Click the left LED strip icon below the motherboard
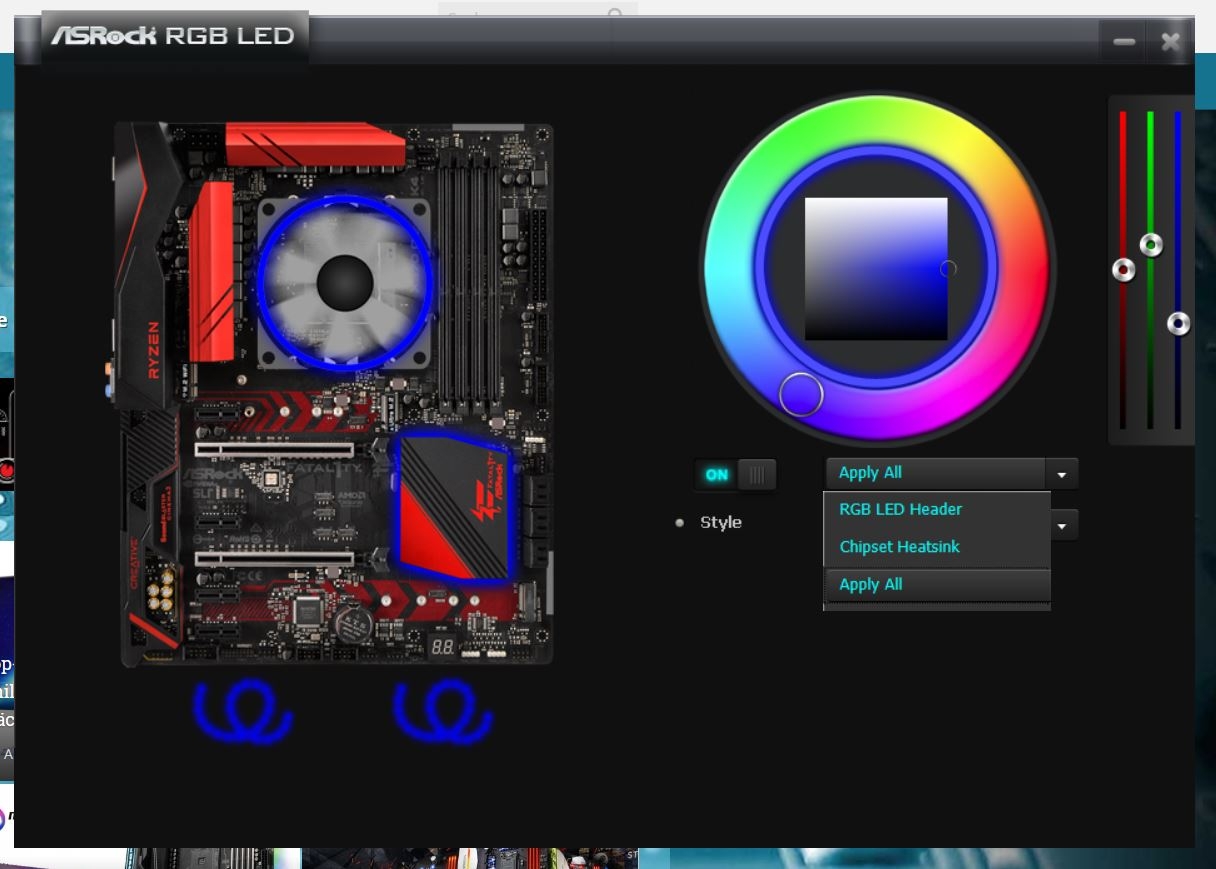 pyautogui.click(x=242, y=711)
